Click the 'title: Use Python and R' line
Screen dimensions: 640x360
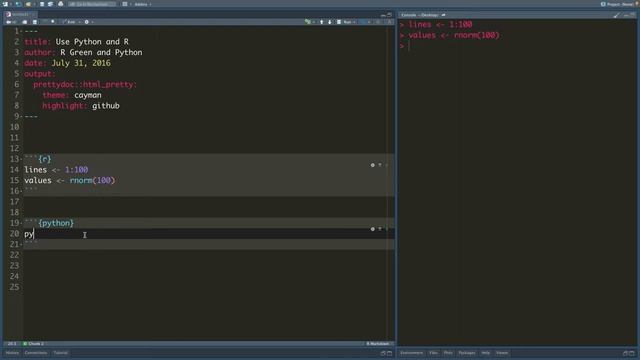(x=76, y=42)
